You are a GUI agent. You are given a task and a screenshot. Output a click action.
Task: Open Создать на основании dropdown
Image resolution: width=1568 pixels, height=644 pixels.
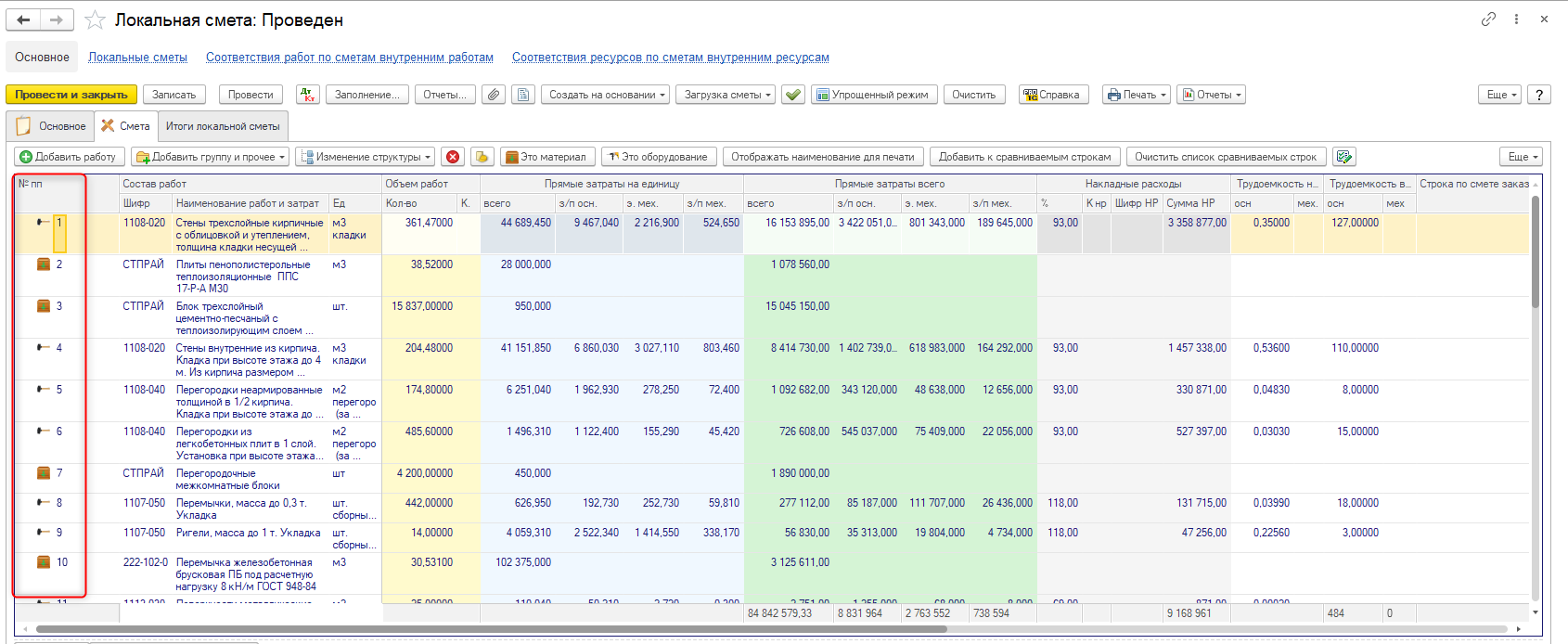coord(607,95)
